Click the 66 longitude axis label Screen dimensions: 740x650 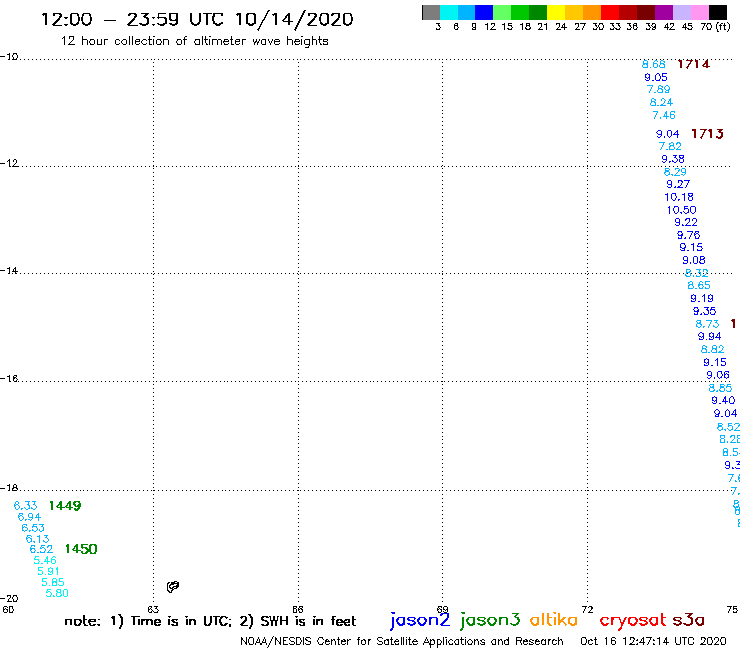click(298, 609)
